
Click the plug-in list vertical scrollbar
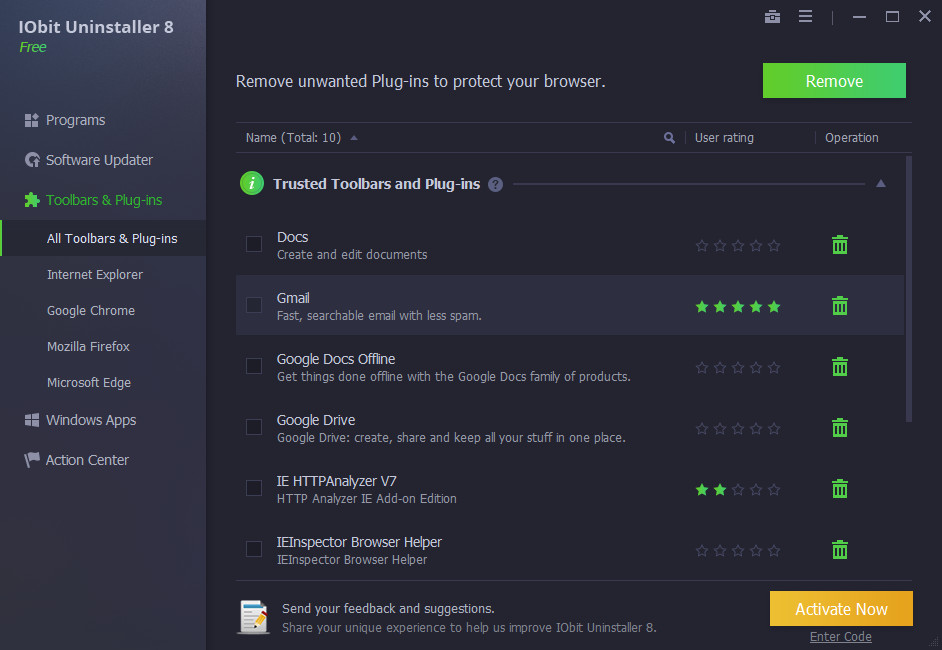click(x=908, y=289)
